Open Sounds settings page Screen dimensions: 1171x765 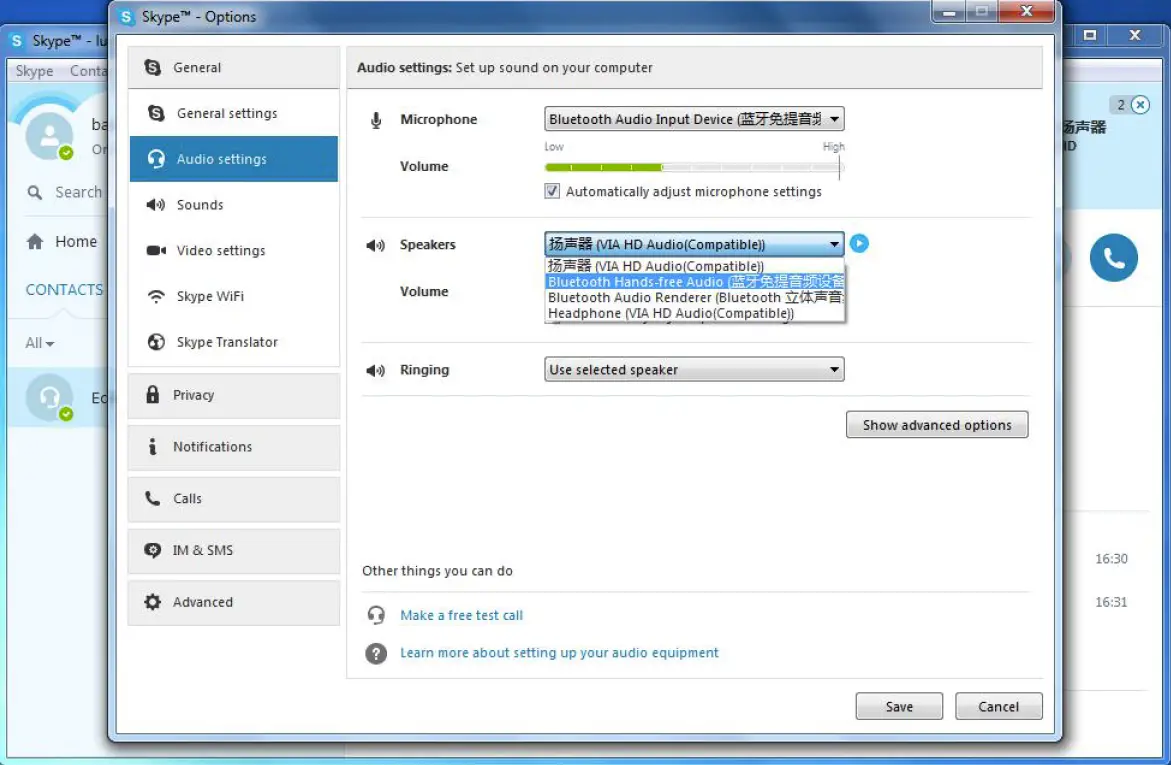coord(234,205)
